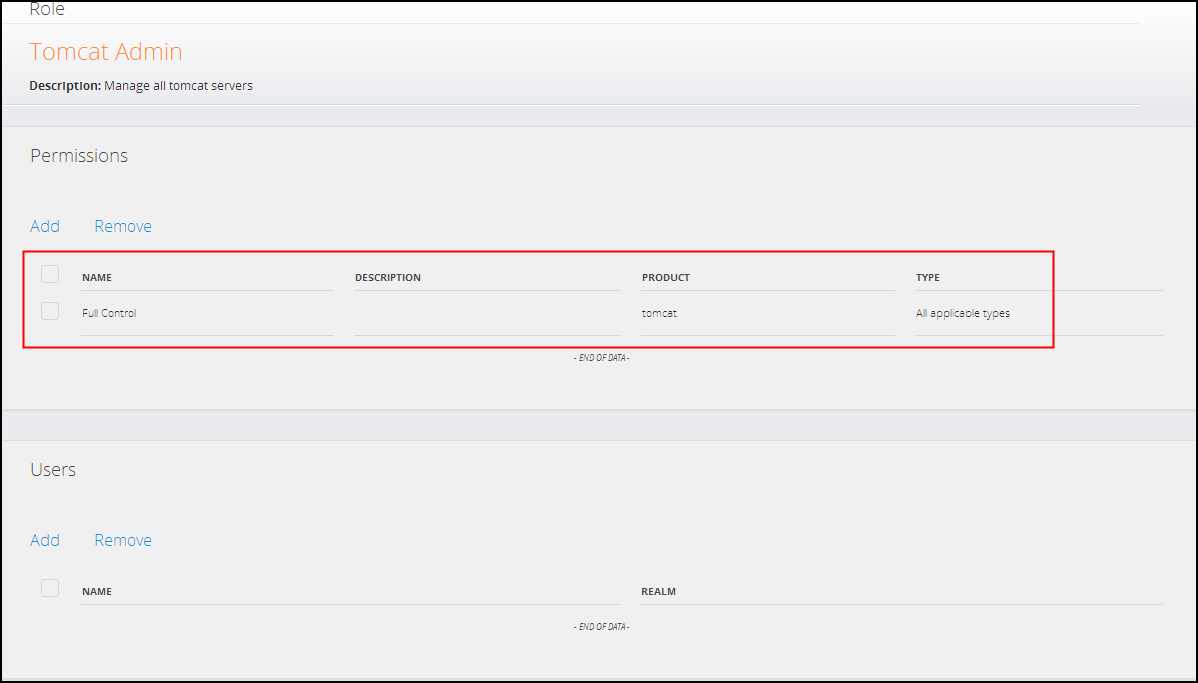Click the Manage all tomcat servers description

tap(178, 86)
